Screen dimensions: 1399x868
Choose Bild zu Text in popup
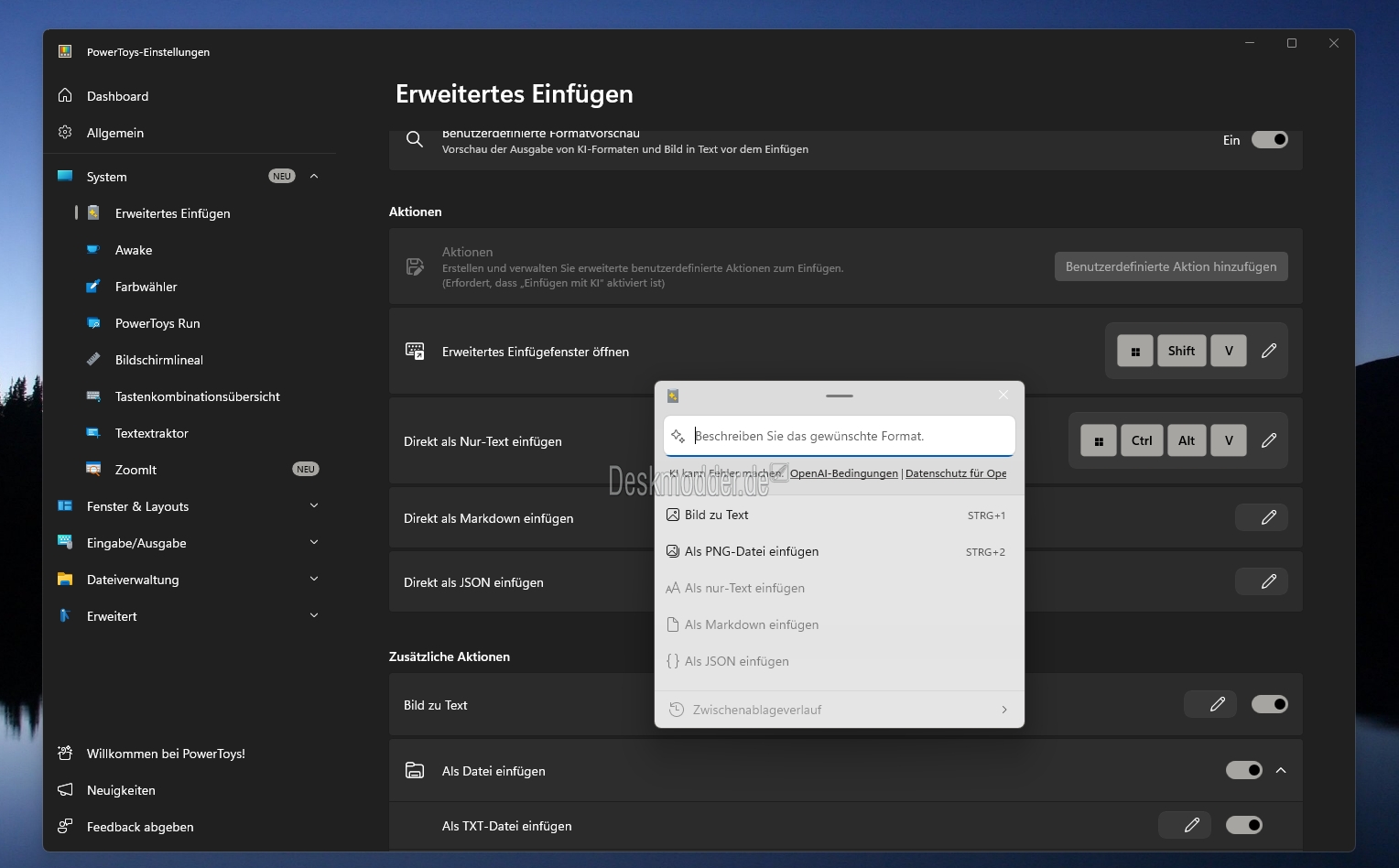click(x=840, y=515)
